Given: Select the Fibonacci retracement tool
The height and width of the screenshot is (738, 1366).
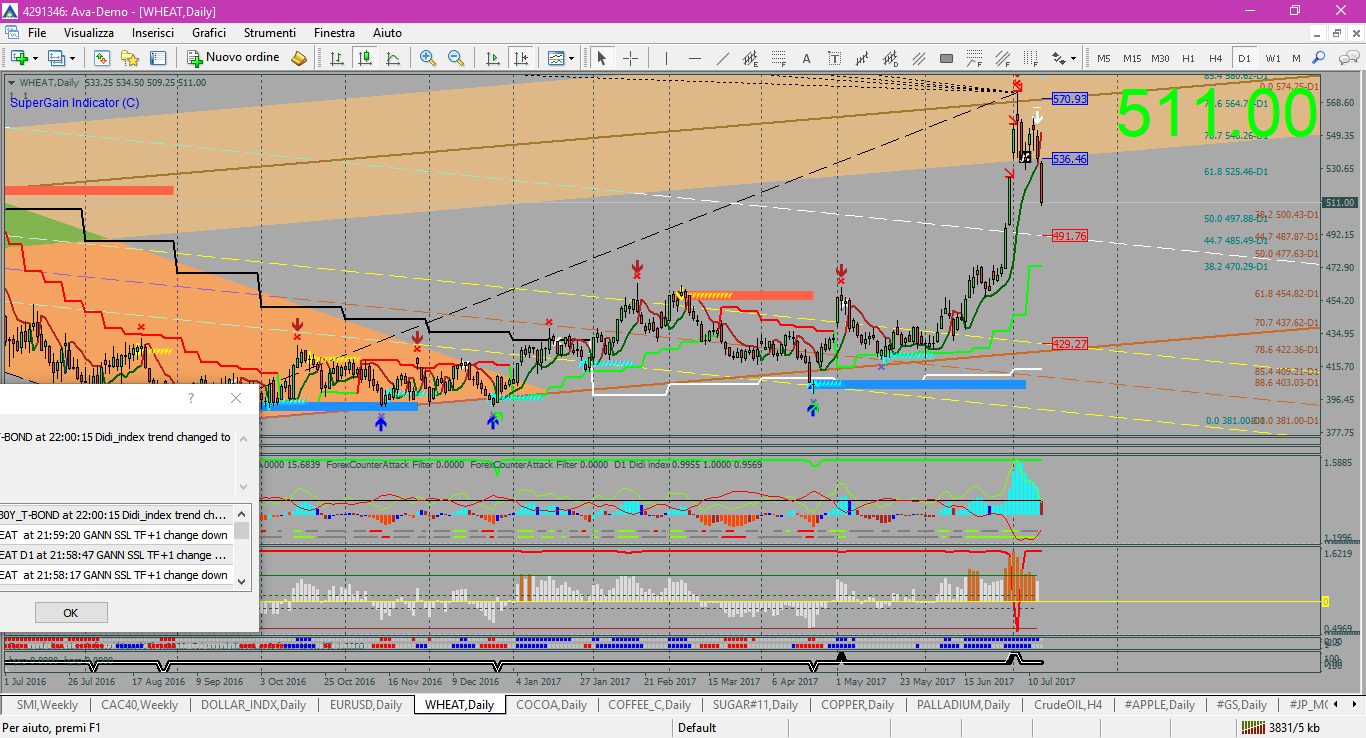Looking at the screenshot, I should (778, 58).
